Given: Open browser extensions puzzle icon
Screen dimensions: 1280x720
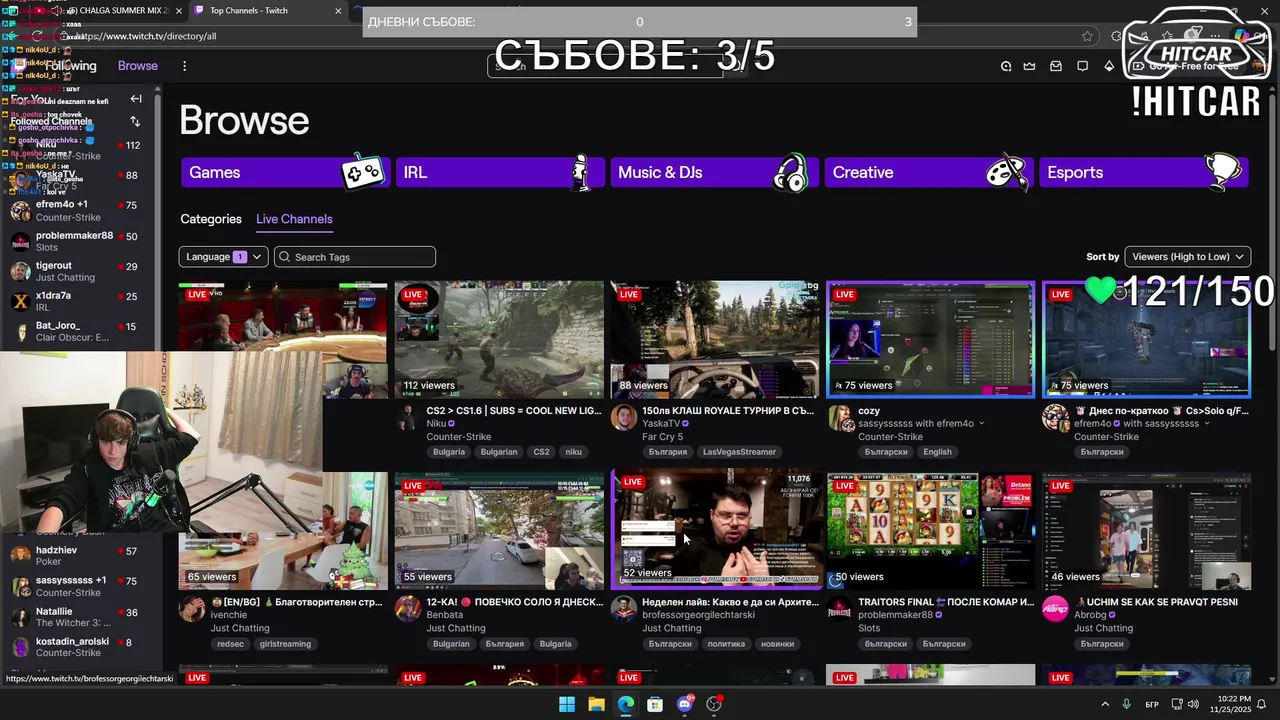Looking at the screenshot, I should pyautogui.click(x=1117, y=36).
